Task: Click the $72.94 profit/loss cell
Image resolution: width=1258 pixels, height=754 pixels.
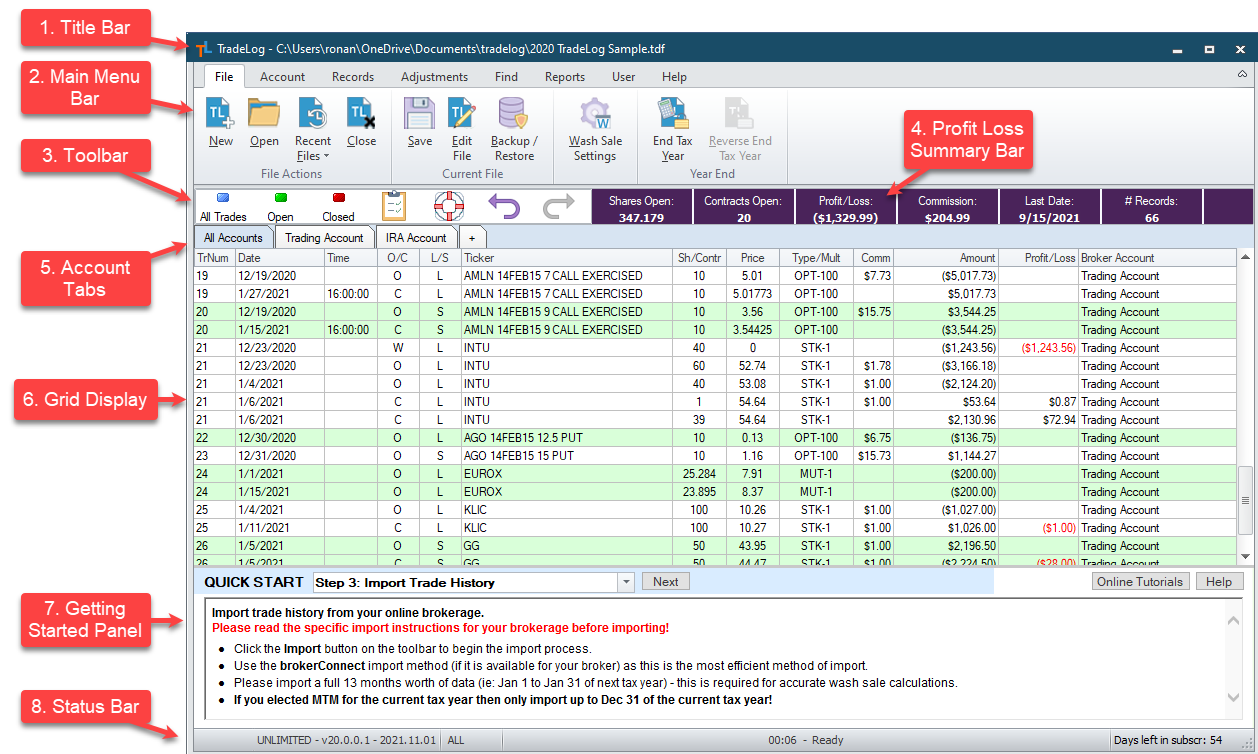Action: pos(1039,420)
